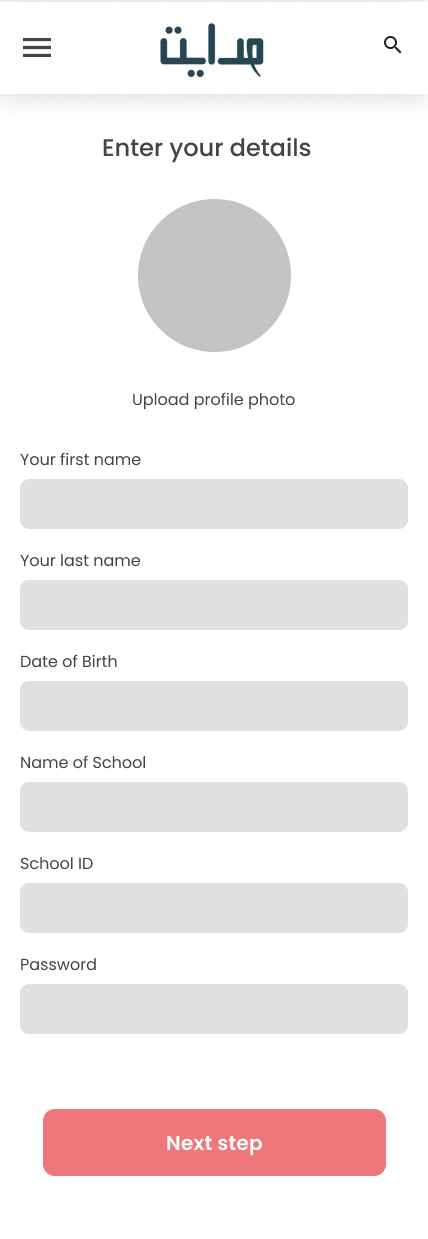Click the Password label text
428x1239 pixels.
[58, 965]
